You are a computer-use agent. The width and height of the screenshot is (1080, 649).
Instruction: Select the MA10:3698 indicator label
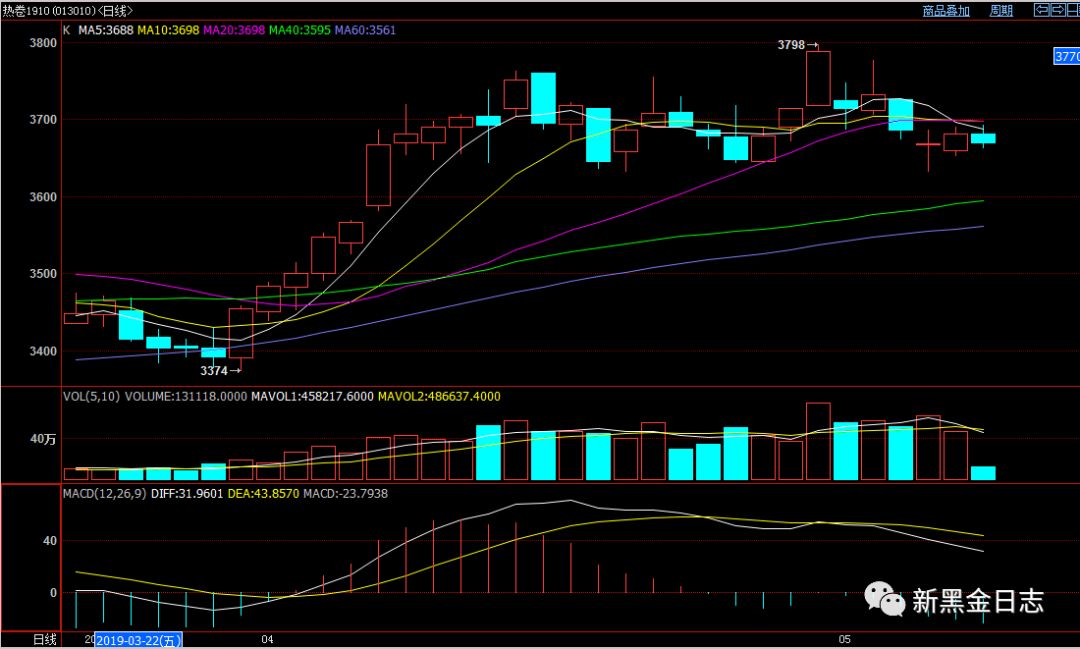click(168, 30)
